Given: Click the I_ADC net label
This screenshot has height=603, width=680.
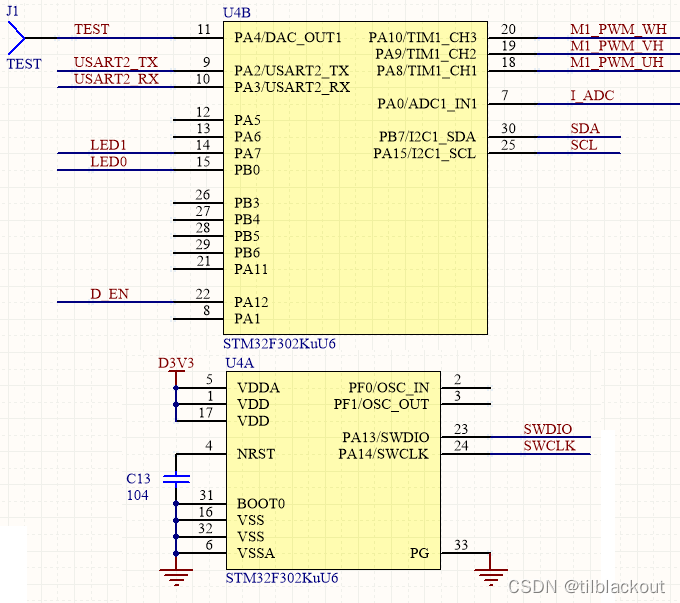Looking at the screenshot, I should click(592, 95).
